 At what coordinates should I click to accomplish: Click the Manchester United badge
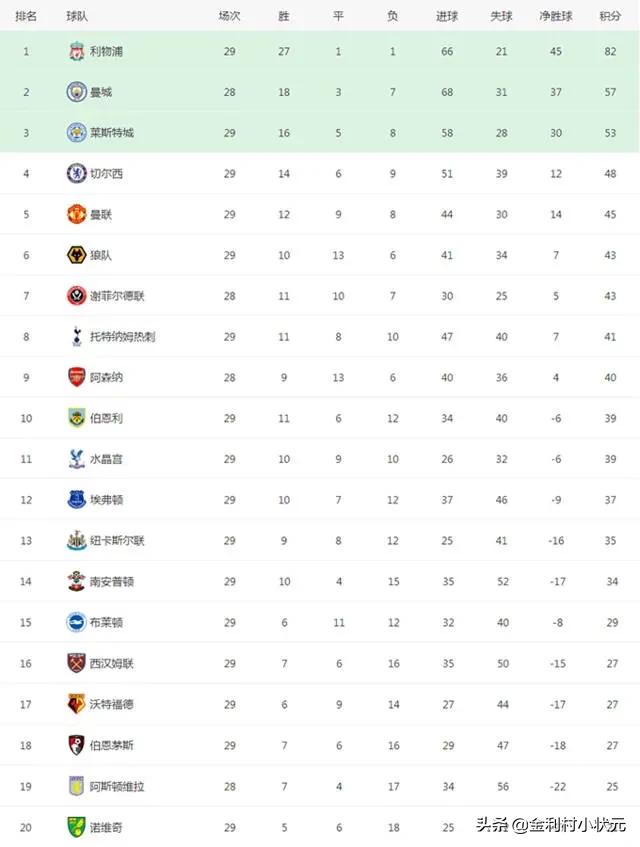pos(77,214)
